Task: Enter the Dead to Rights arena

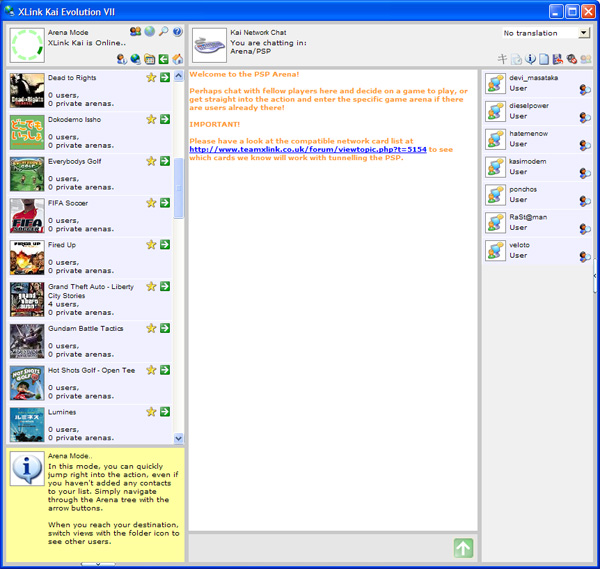Action: click(165, 77)
